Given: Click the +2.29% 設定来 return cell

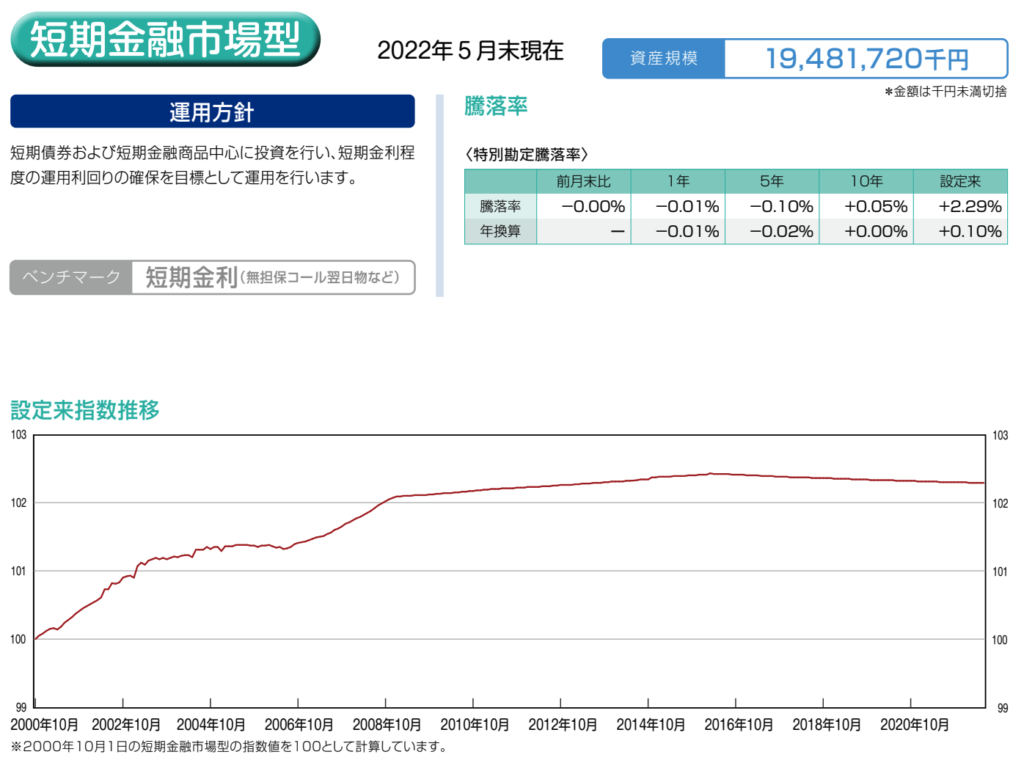Looking at the screenshot, I should 961,207.
